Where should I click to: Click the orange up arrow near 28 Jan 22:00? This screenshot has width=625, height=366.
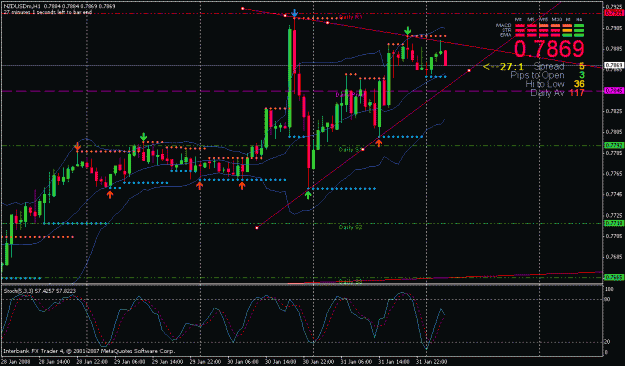coord(110,195)
